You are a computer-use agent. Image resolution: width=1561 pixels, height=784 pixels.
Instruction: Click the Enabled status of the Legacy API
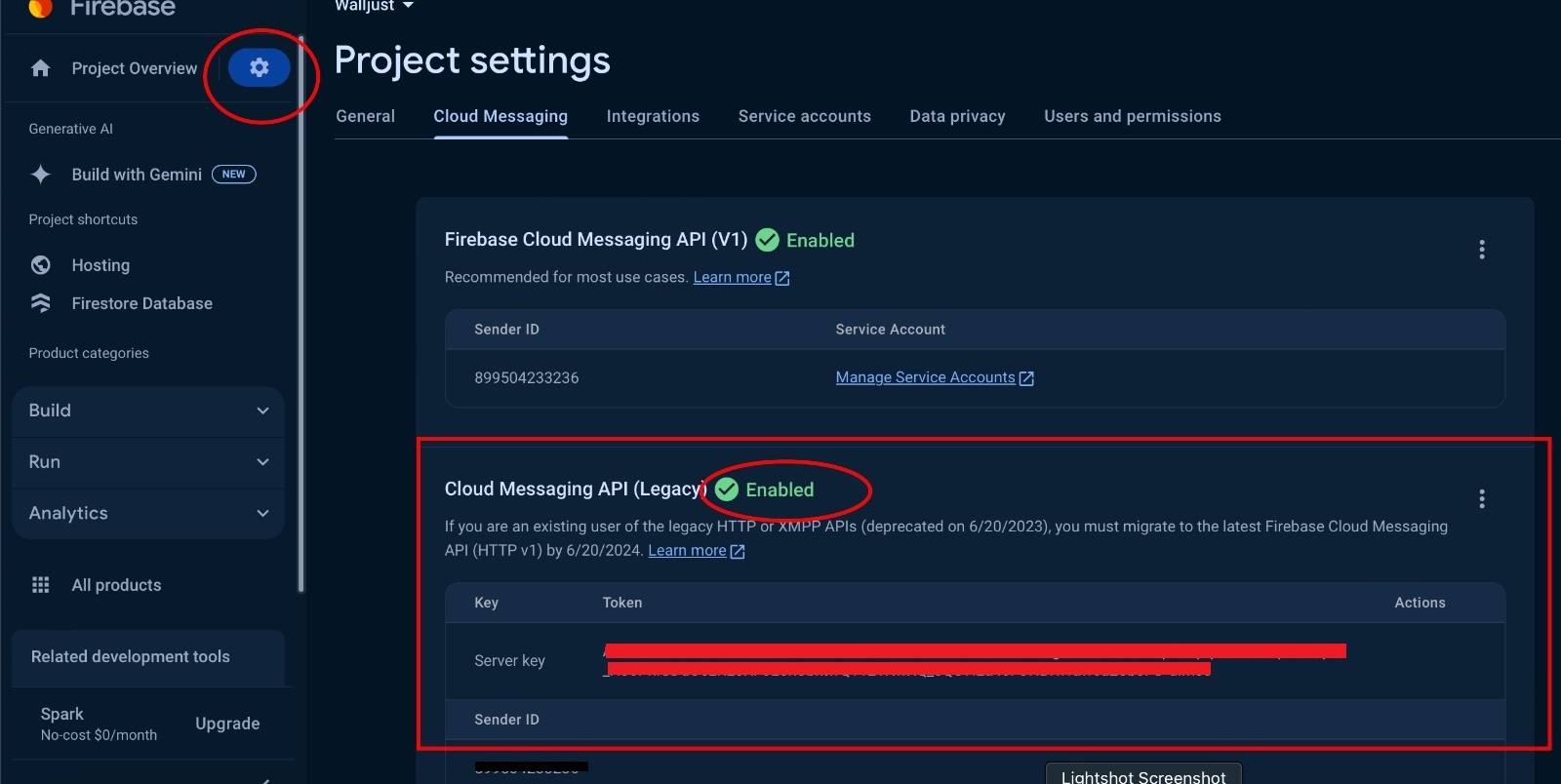[765, 490]
